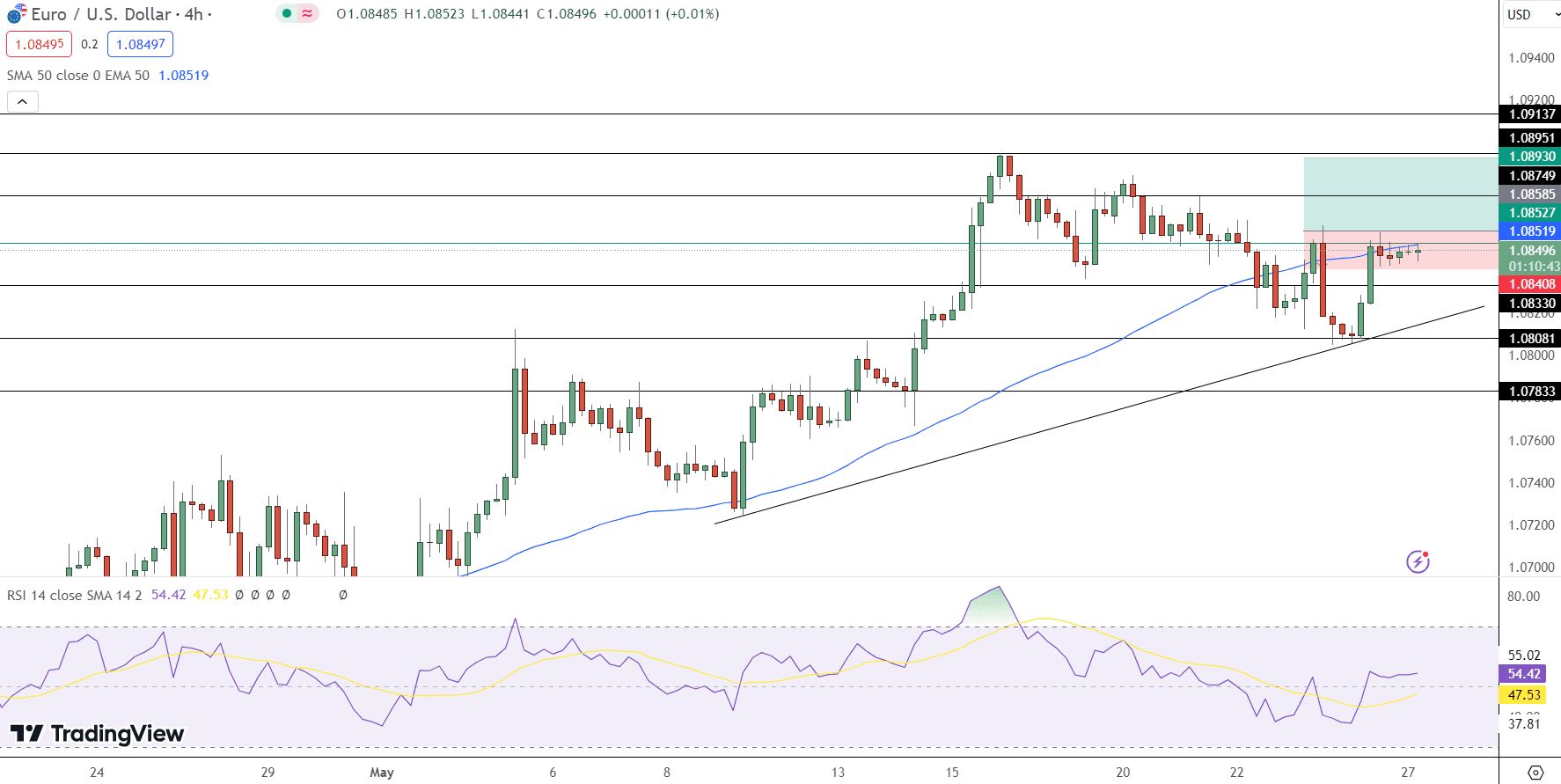This screenshot has width=1561, height=784.
Task: Click the 1.07833 price level label
Action: (x=1530, y=392)
